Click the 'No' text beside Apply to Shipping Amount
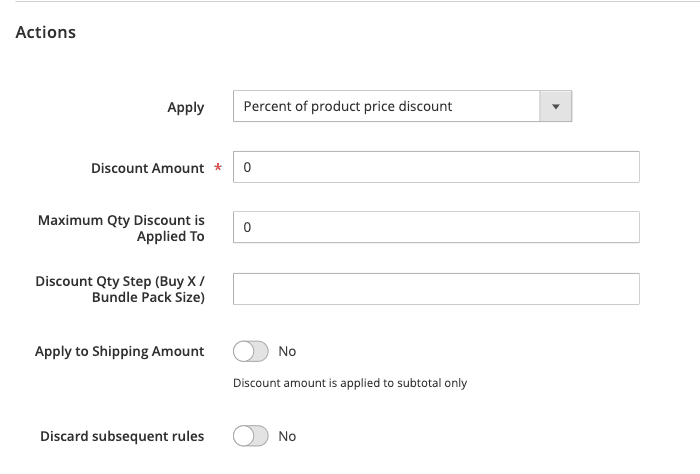This screenshot has height=474, width=700. 287,351
